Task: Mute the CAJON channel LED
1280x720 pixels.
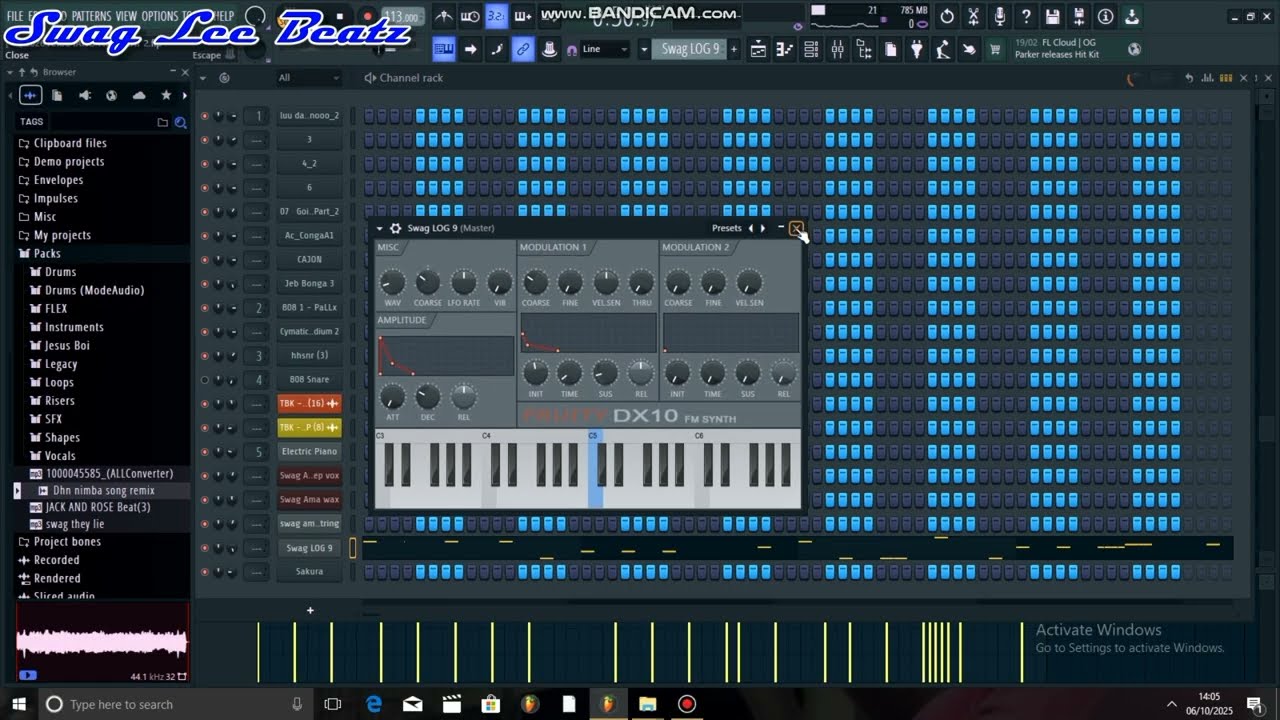Action: click(x=205, y=260)
